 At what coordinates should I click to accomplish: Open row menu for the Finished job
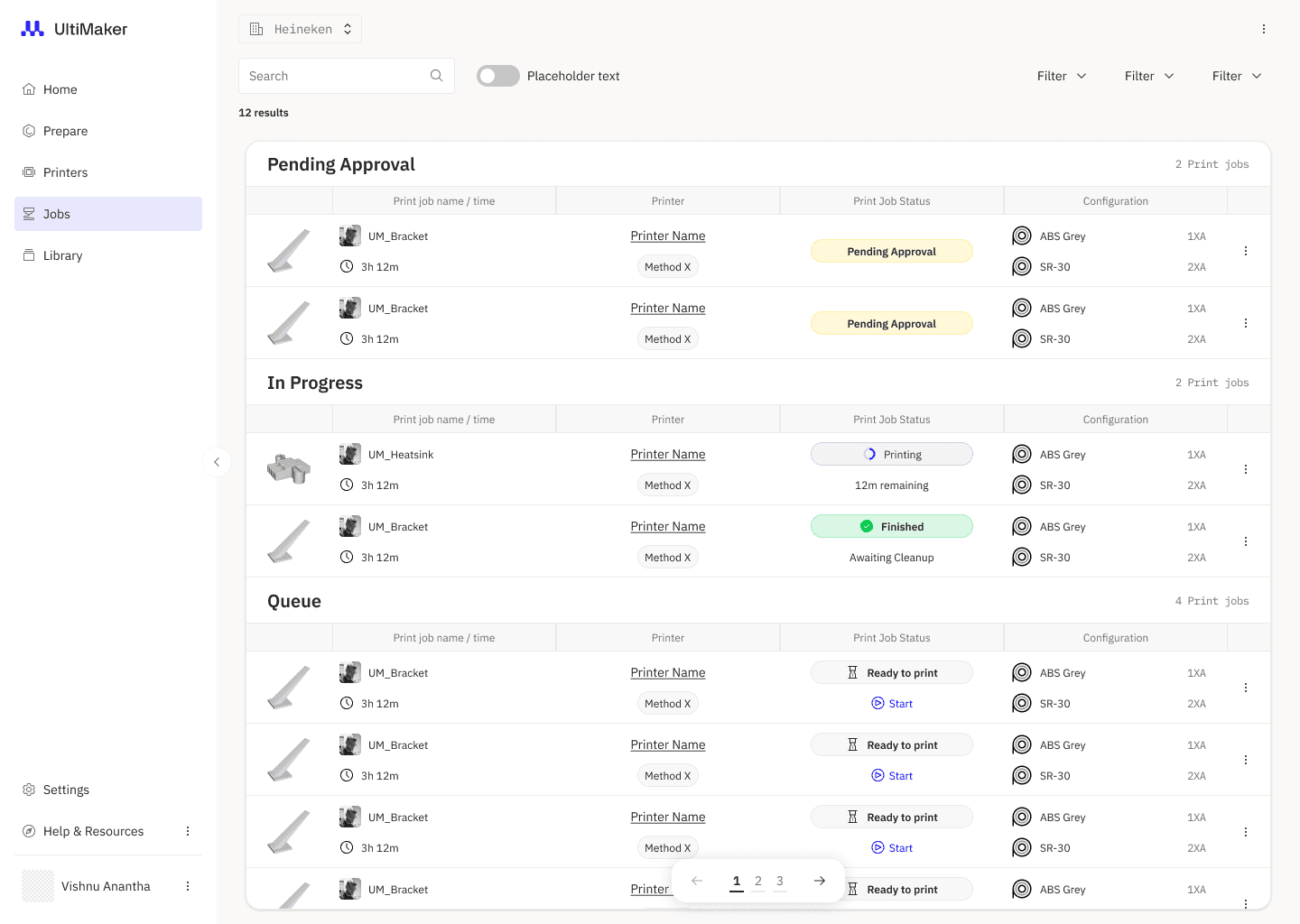(1246, 541)
